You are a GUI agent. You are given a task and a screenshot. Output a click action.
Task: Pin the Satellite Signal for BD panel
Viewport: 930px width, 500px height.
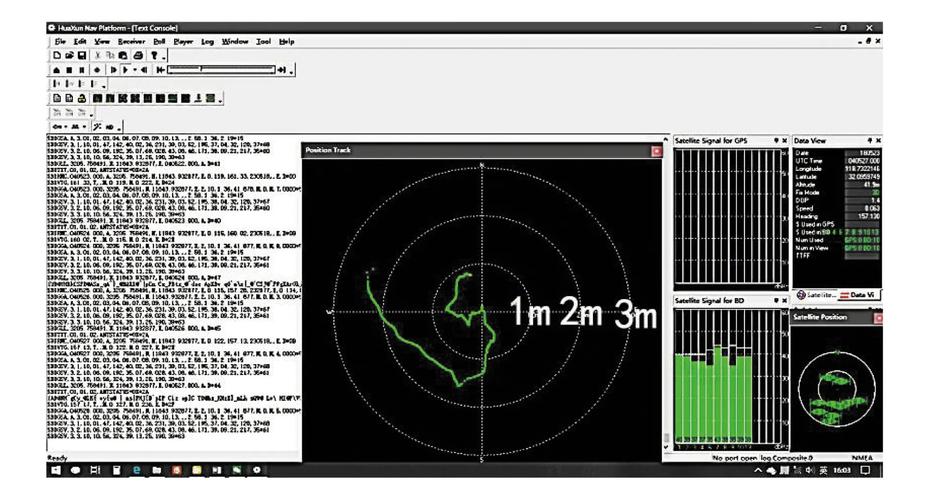click(776, 299)
